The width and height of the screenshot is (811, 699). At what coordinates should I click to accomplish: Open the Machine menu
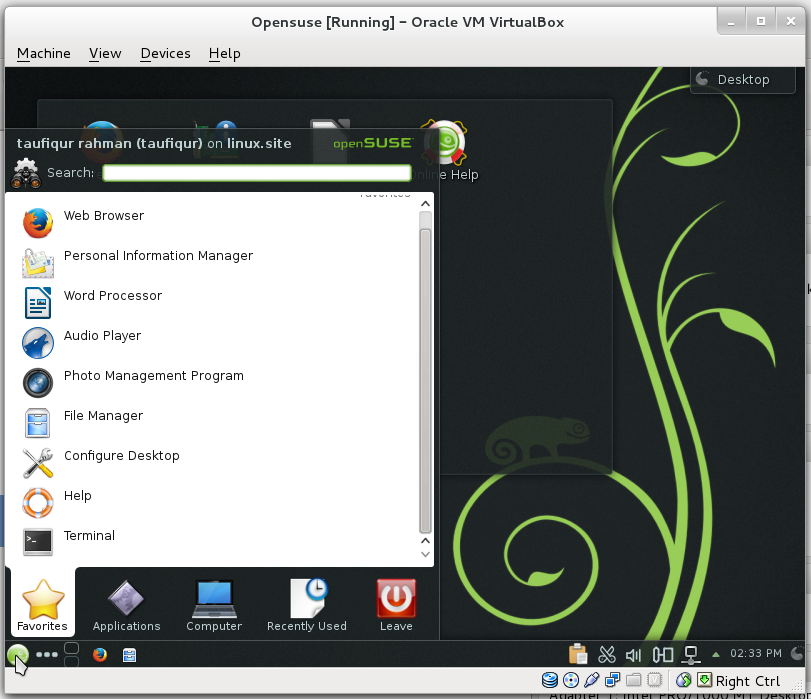43,53
